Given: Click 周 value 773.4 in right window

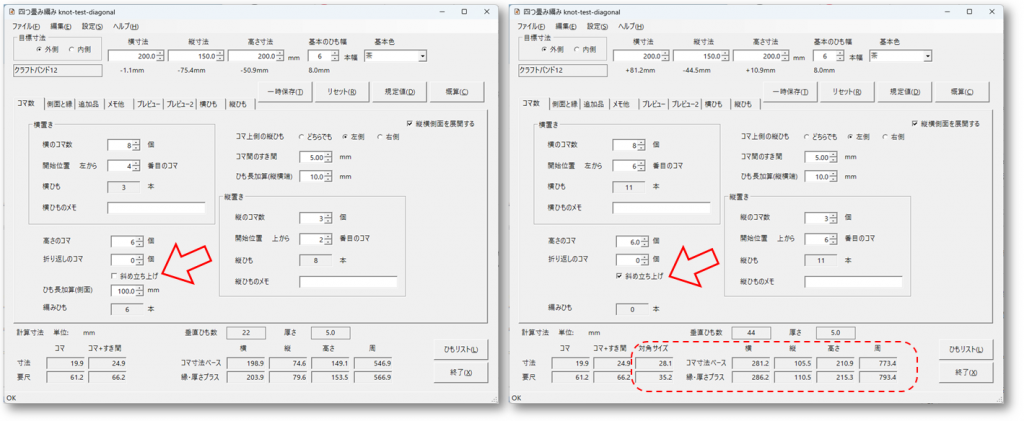Looking at the screenshot, I should [x=878, y=363].
